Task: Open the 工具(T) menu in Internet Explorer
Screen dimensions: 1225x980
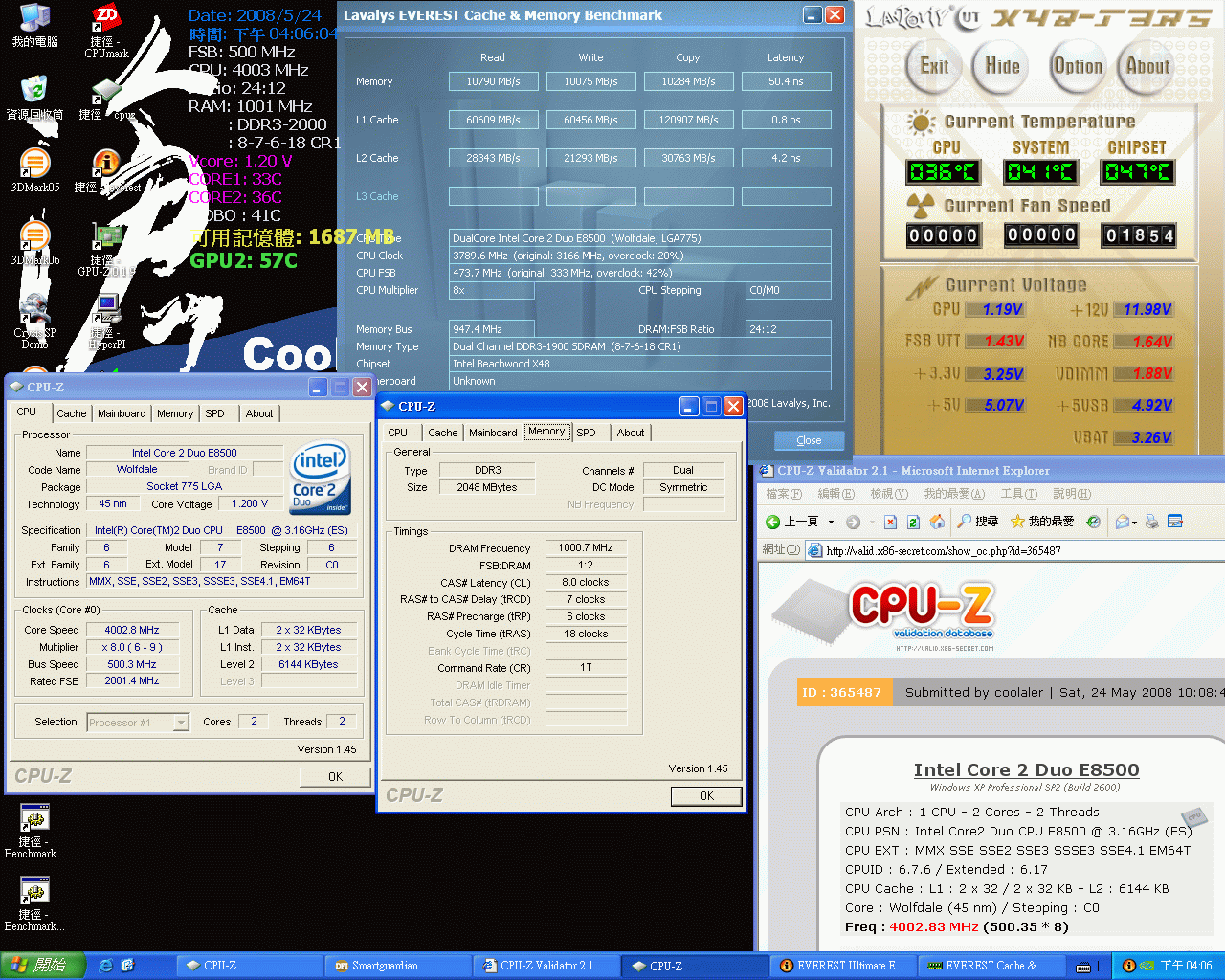Action: point(1018,494)
